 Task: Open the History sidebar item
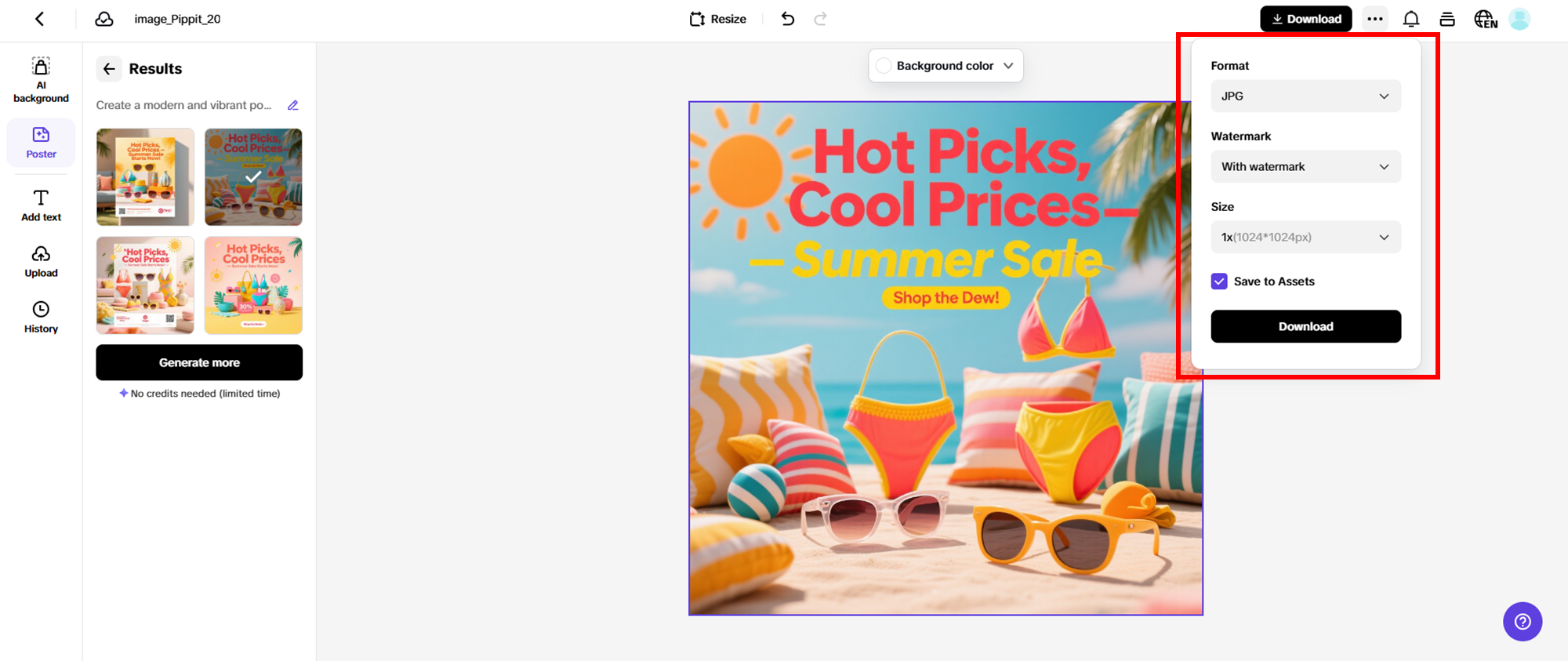click(x=41, y=317)
